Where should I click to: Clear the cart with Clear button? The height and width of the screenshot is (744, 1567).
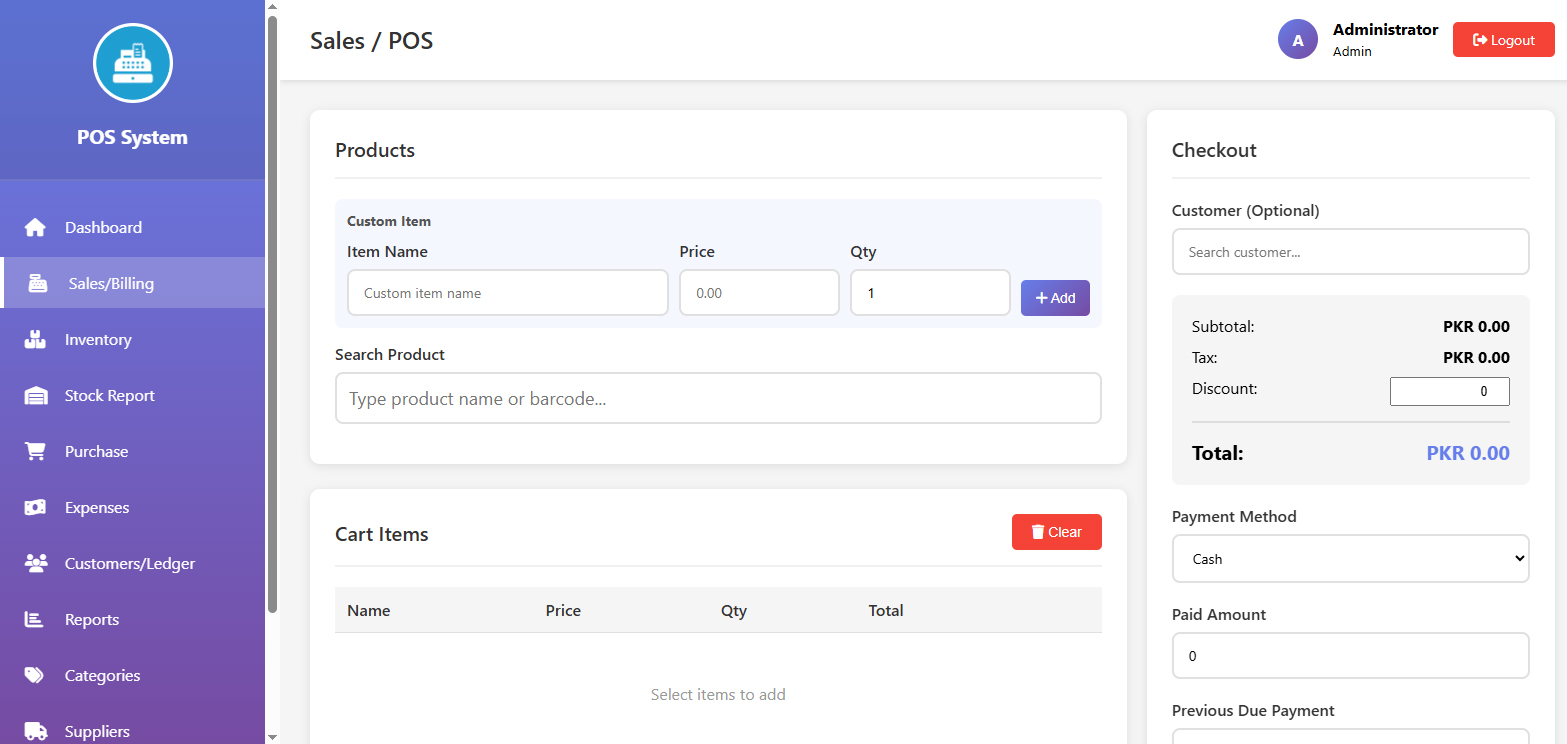[x=1056, y=532]
